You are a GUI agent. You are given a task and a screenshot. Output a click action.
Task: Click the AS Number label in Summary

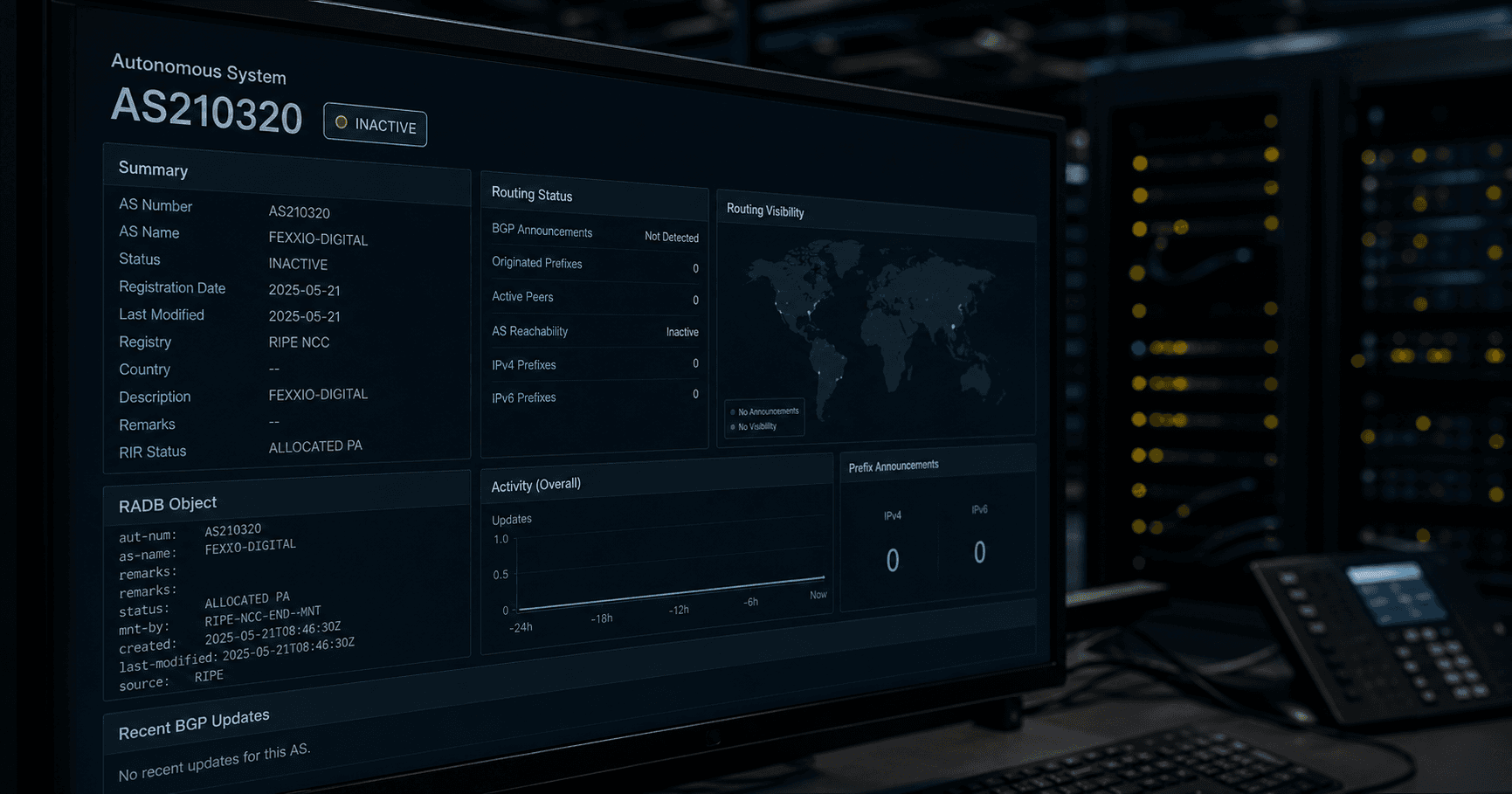tap(155, 205)
